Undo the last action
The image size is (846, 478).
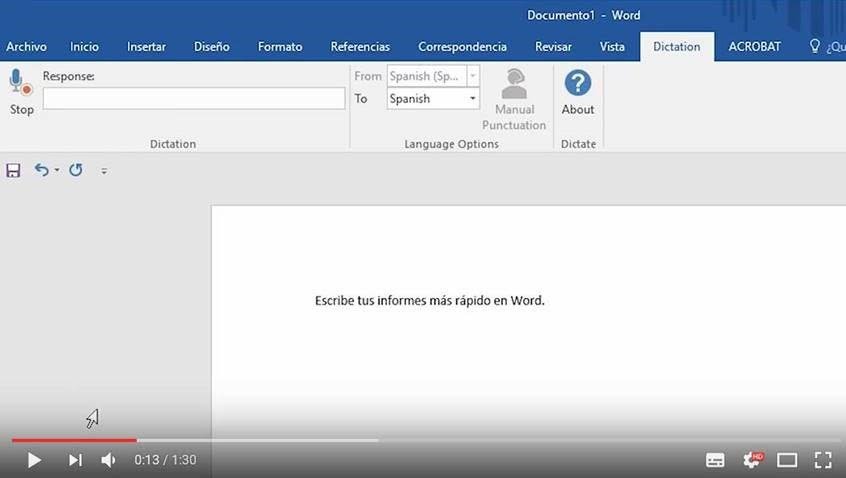[x=42, y=170]
